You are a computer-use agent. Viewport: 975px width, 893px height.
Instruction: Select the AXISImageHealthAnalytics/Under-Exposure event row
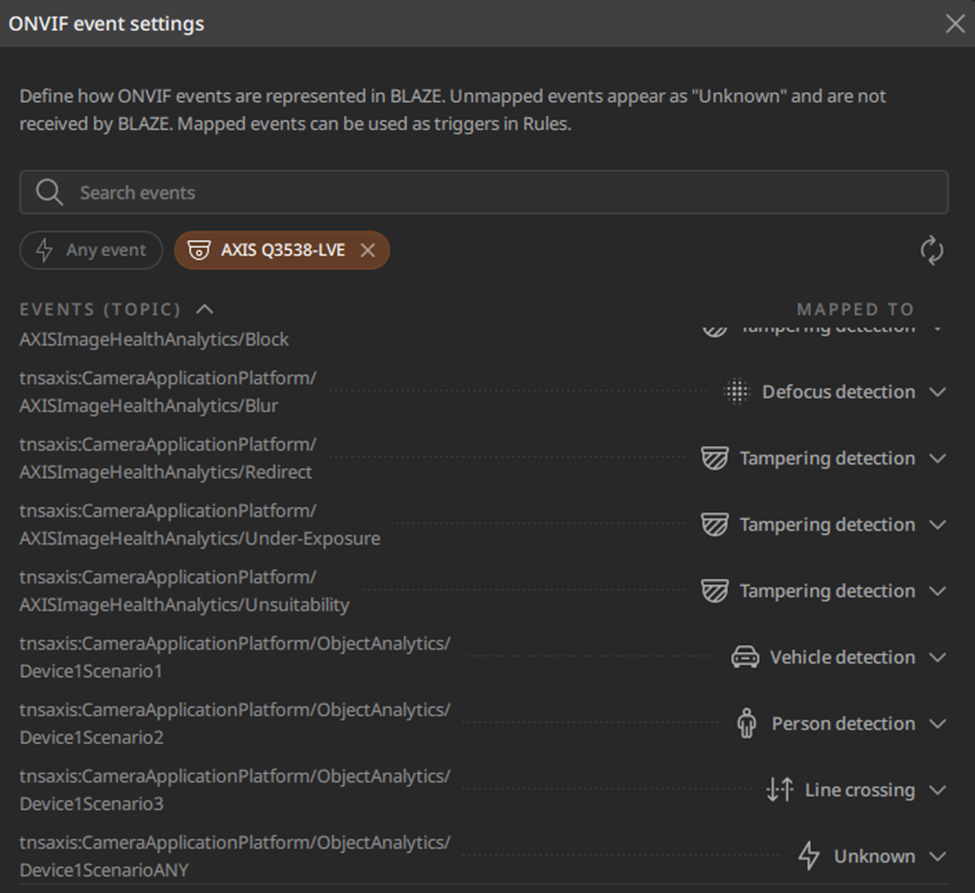point(484,525)
